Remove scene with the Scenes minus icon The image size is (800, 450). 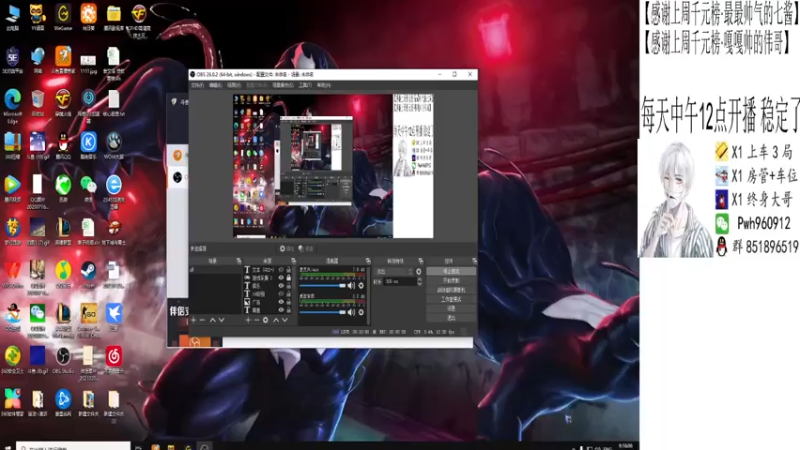pyautogui.click(x=202, y=320)
